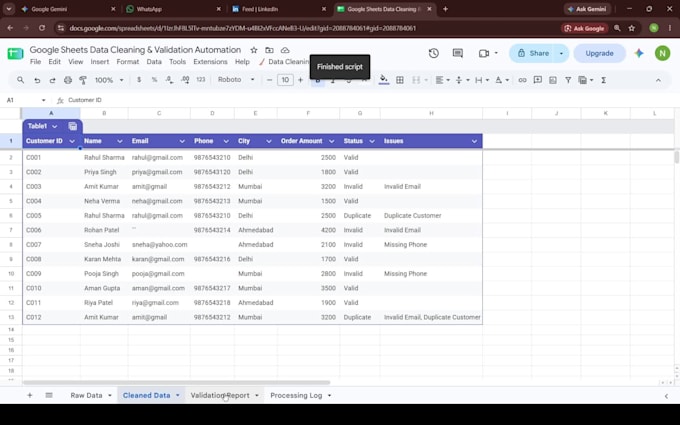Hide the menus with collapse arrow
The width and height of the screenshot is (680, 425).
(658, 80)
